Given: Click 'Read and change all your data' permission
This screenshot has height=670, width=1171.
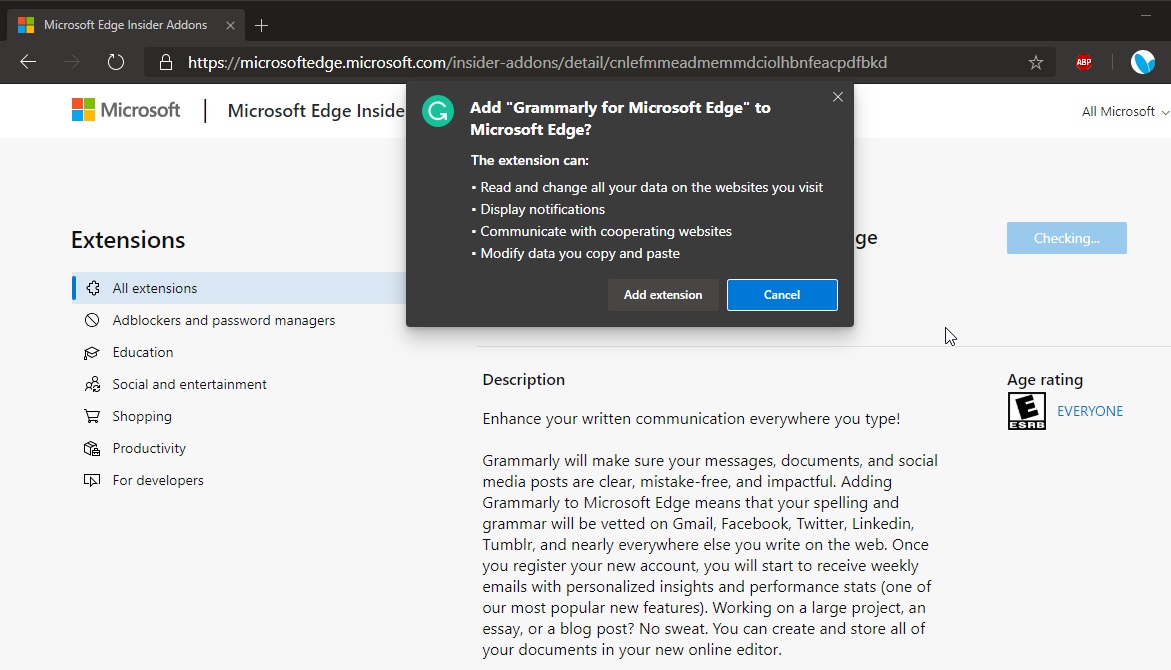Looking at the screenshot, I should tap(651, 187).
